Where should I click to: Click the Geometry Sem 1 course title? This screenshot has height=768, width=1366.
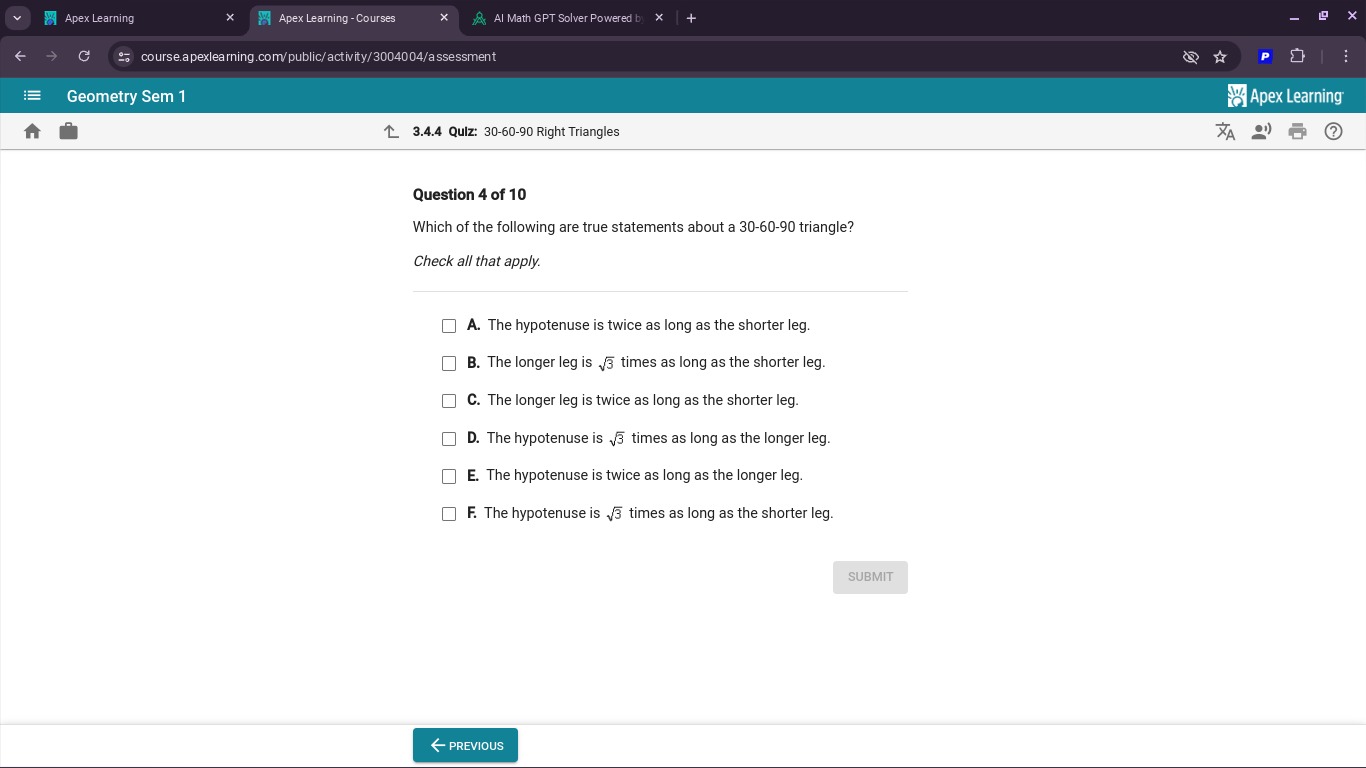126,96
